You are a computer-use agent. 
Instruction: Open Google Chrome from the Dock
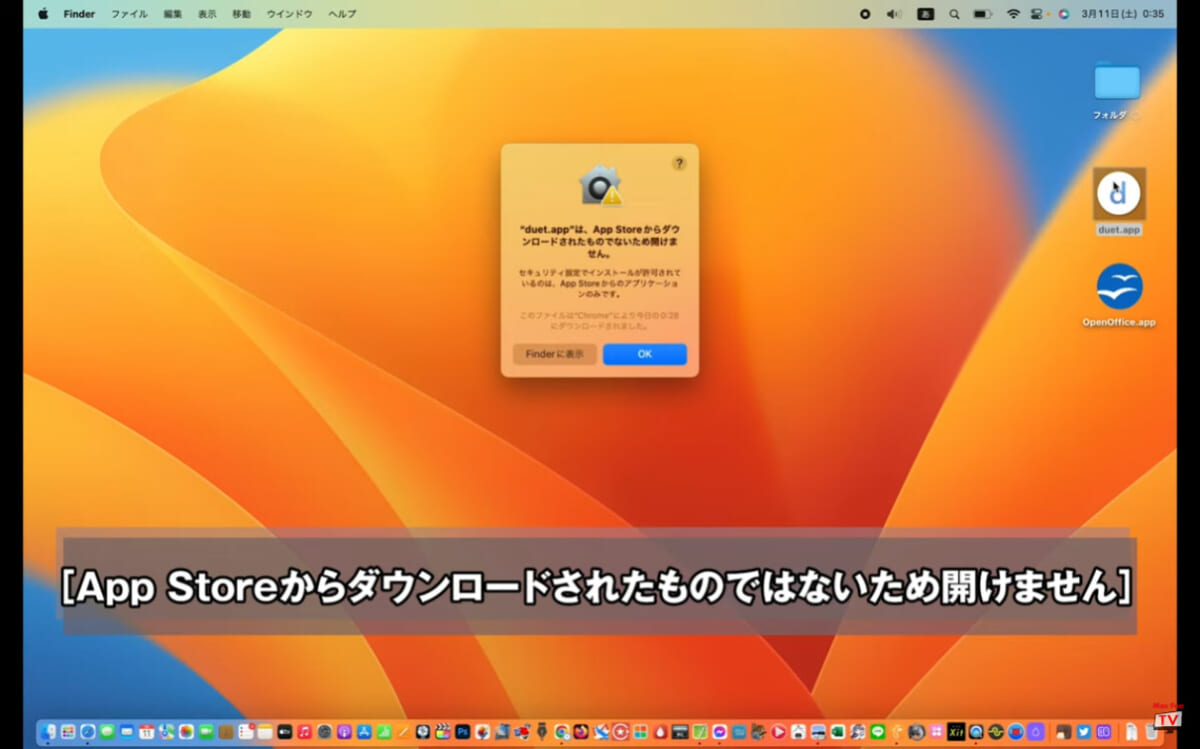[x=562, y=732]
